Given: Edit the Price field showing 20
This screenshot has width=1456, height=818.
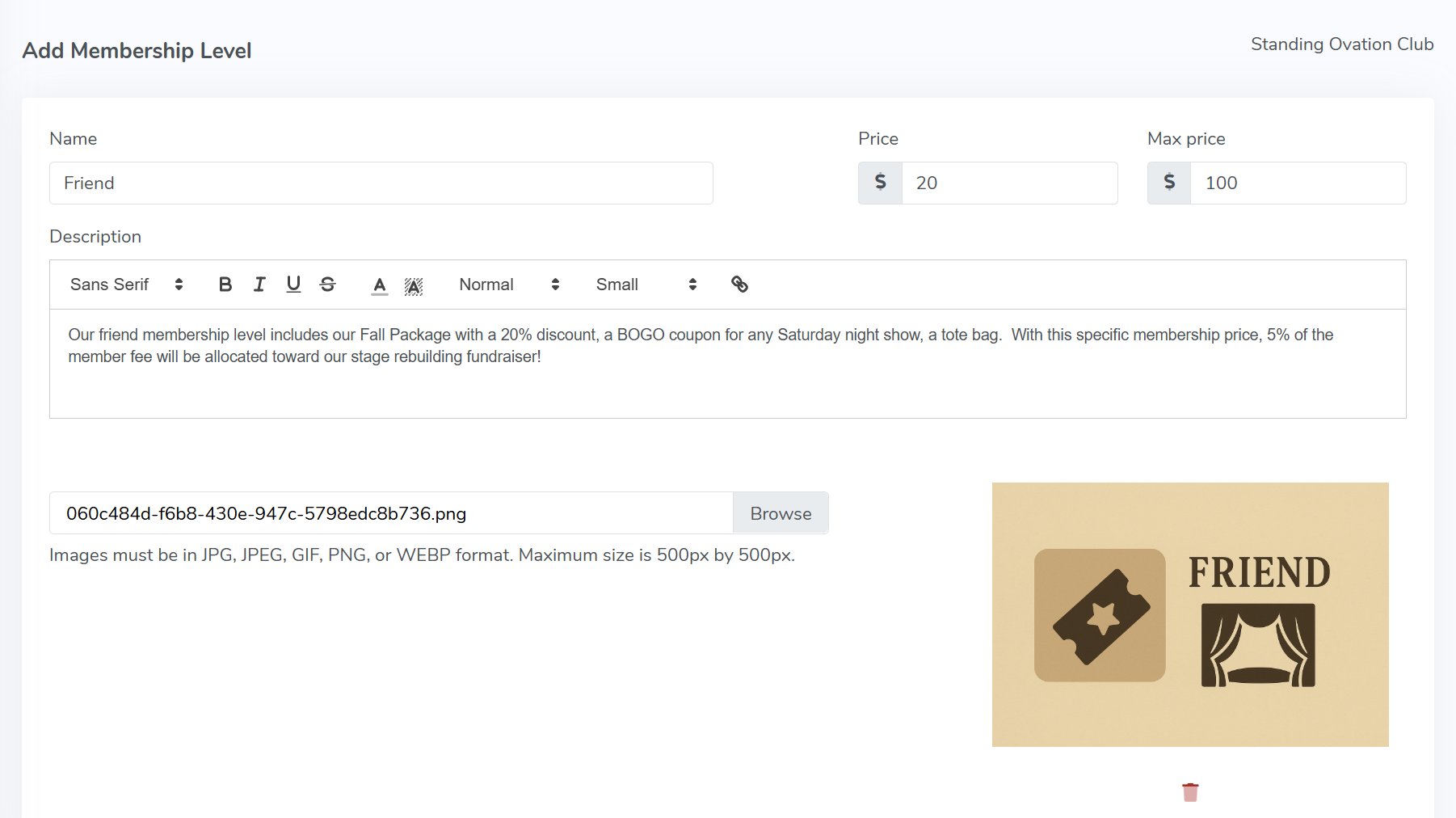Looking at the screenshot, I should (1009, 183).
